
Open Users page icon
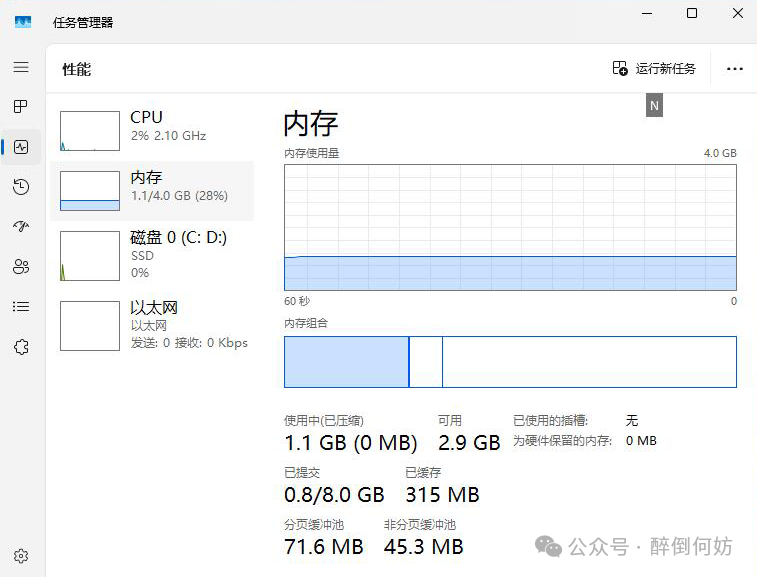[x=21, y=267]
